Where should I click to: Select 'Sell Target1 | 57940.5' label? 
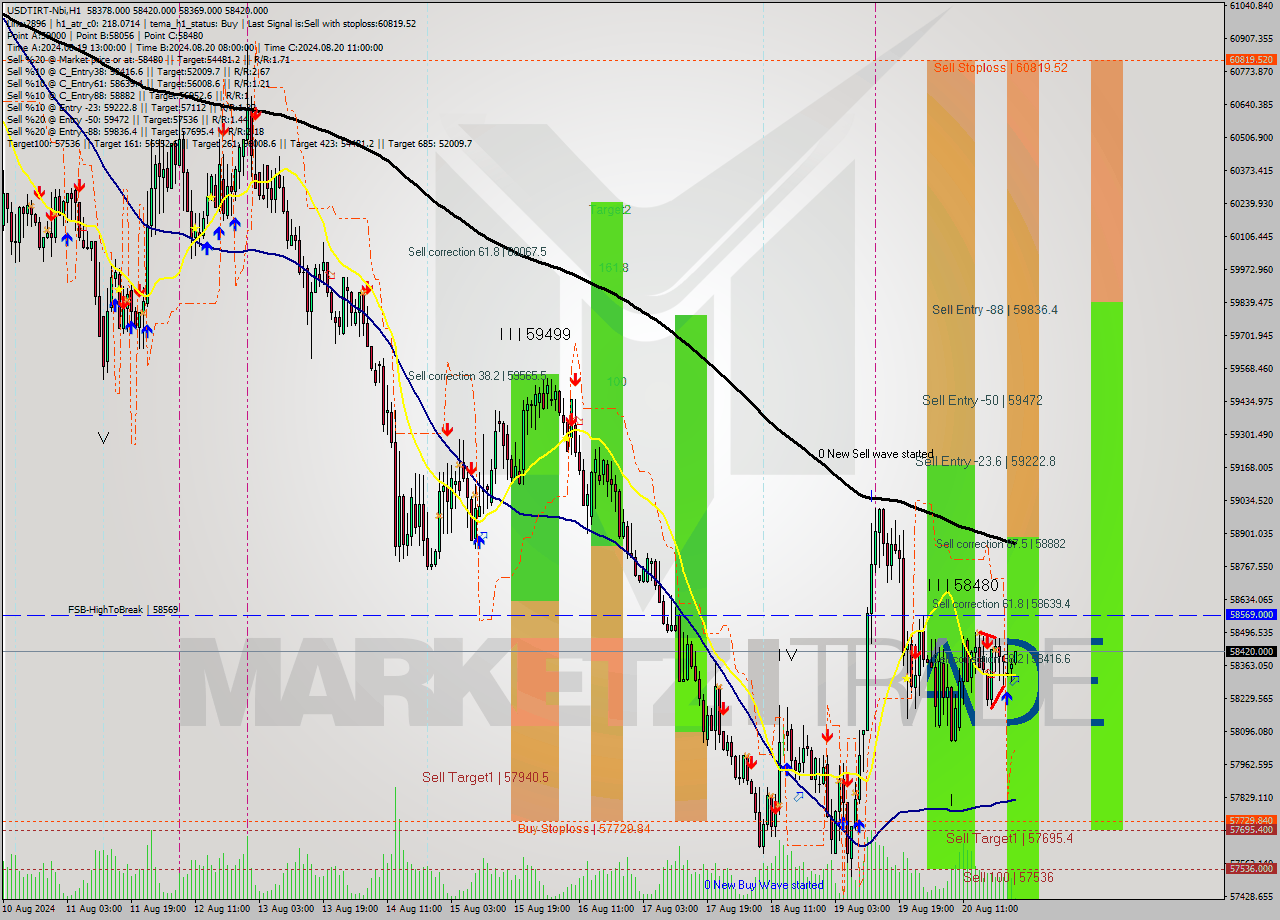click(485, 777)
